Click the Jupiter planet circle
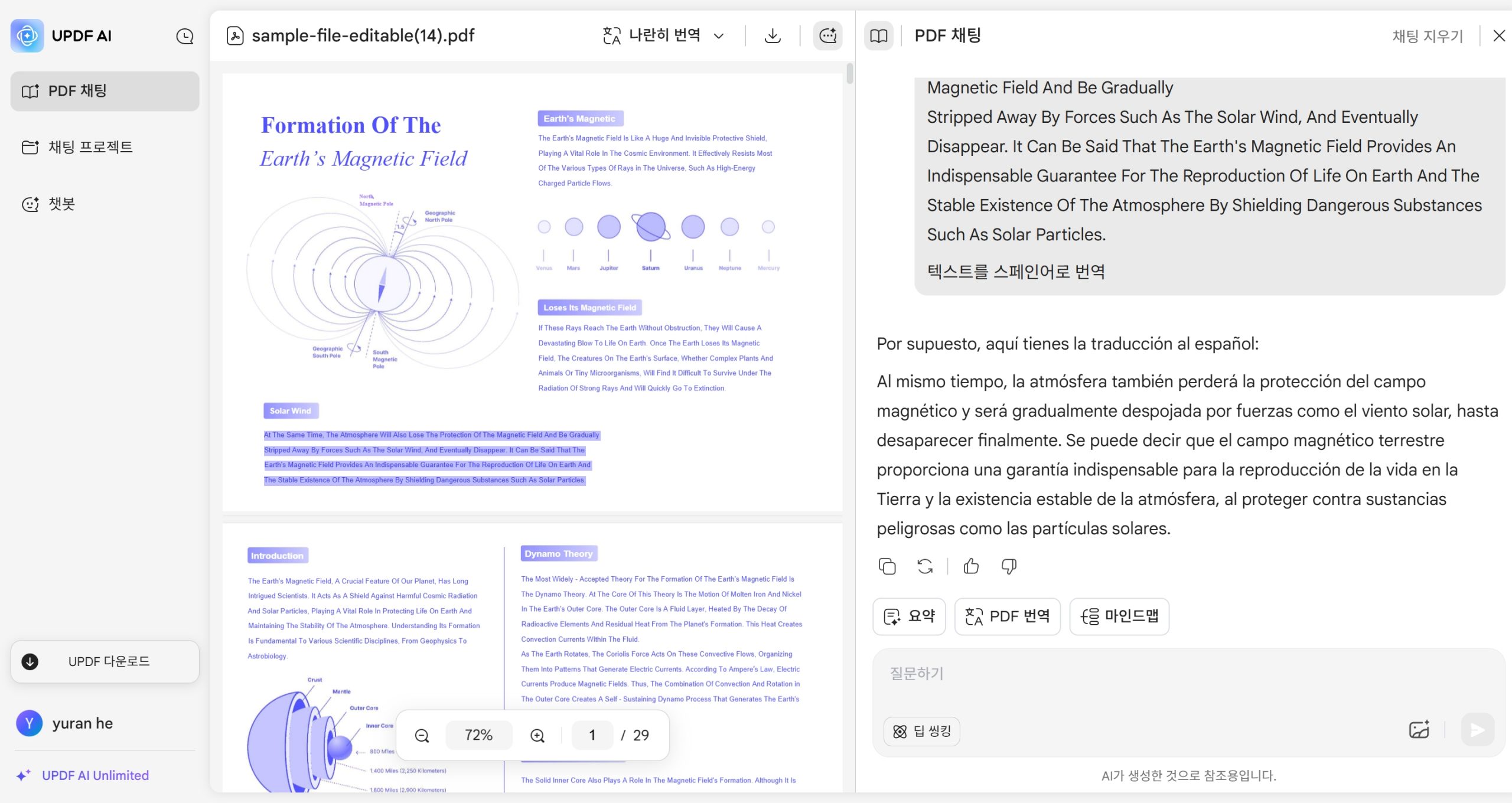This screenshot has width=1512, height=803. pyautogui.click(x=608, y=227)
